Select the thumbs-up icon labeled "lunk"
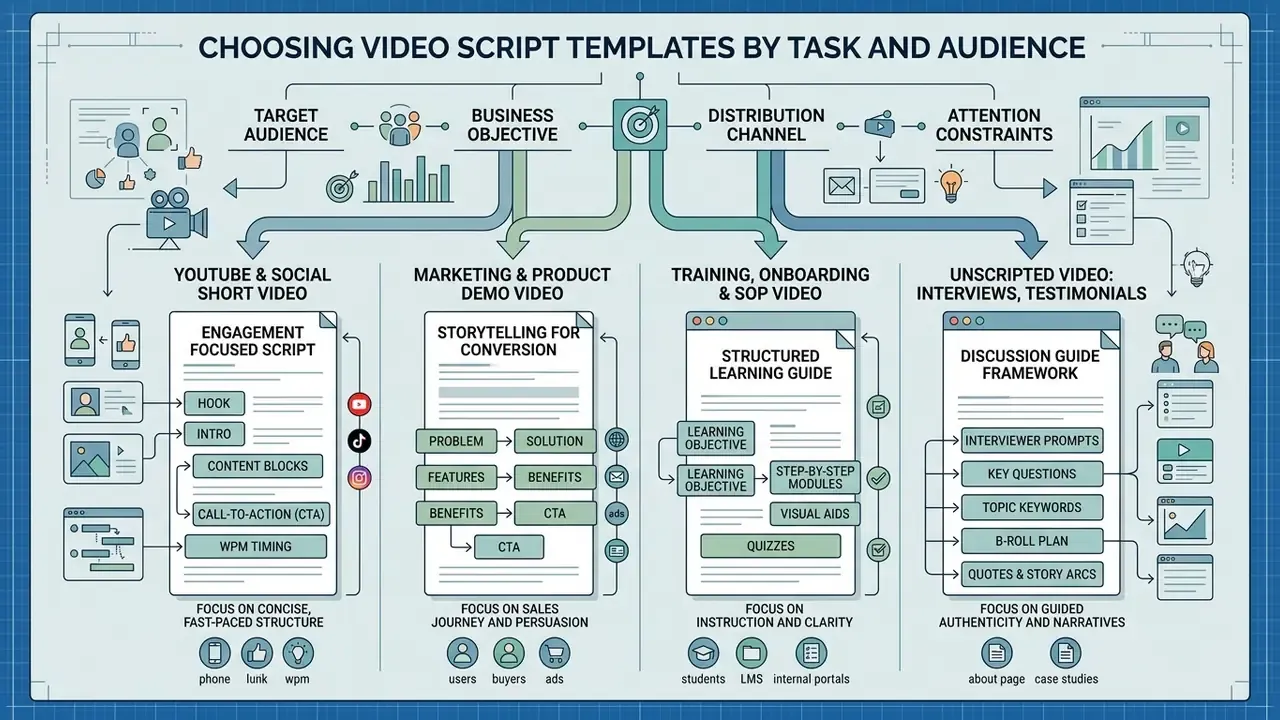This screenshot has height=720, width=1280. [257, 654]
